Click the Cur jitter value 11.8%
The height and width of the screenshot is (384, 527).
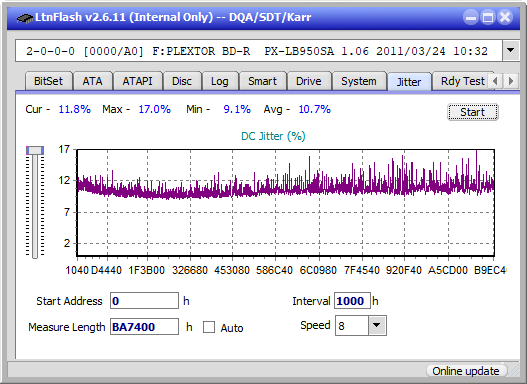[x=75, y=109]
